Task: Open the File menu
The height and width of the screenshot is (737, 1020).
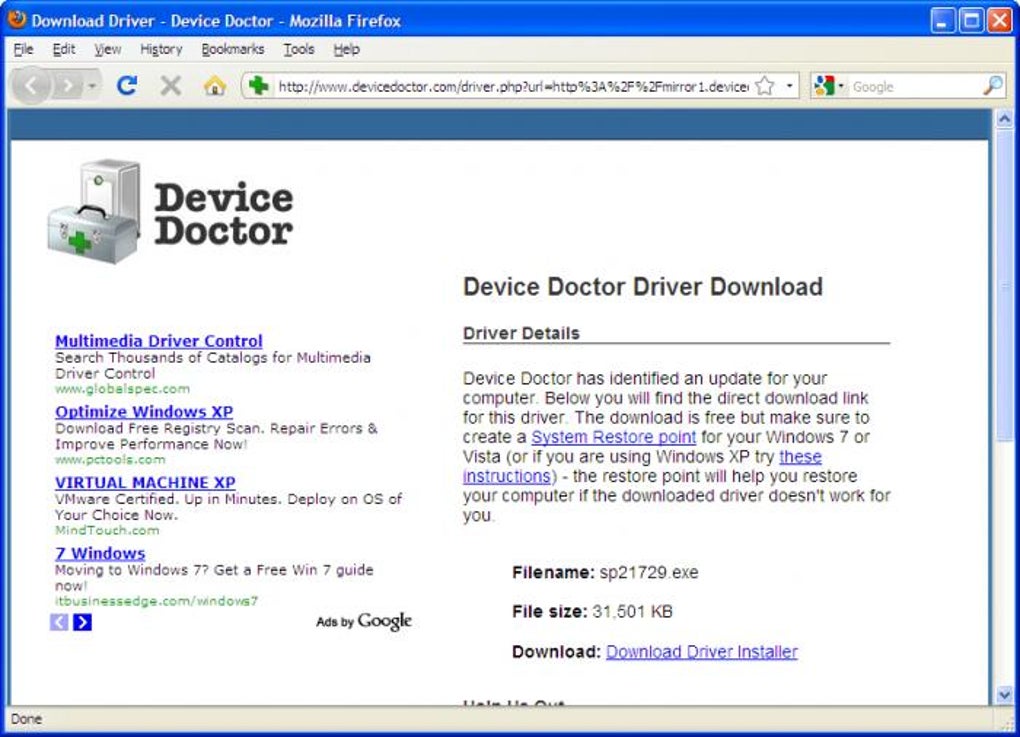Action: (23, 49)
